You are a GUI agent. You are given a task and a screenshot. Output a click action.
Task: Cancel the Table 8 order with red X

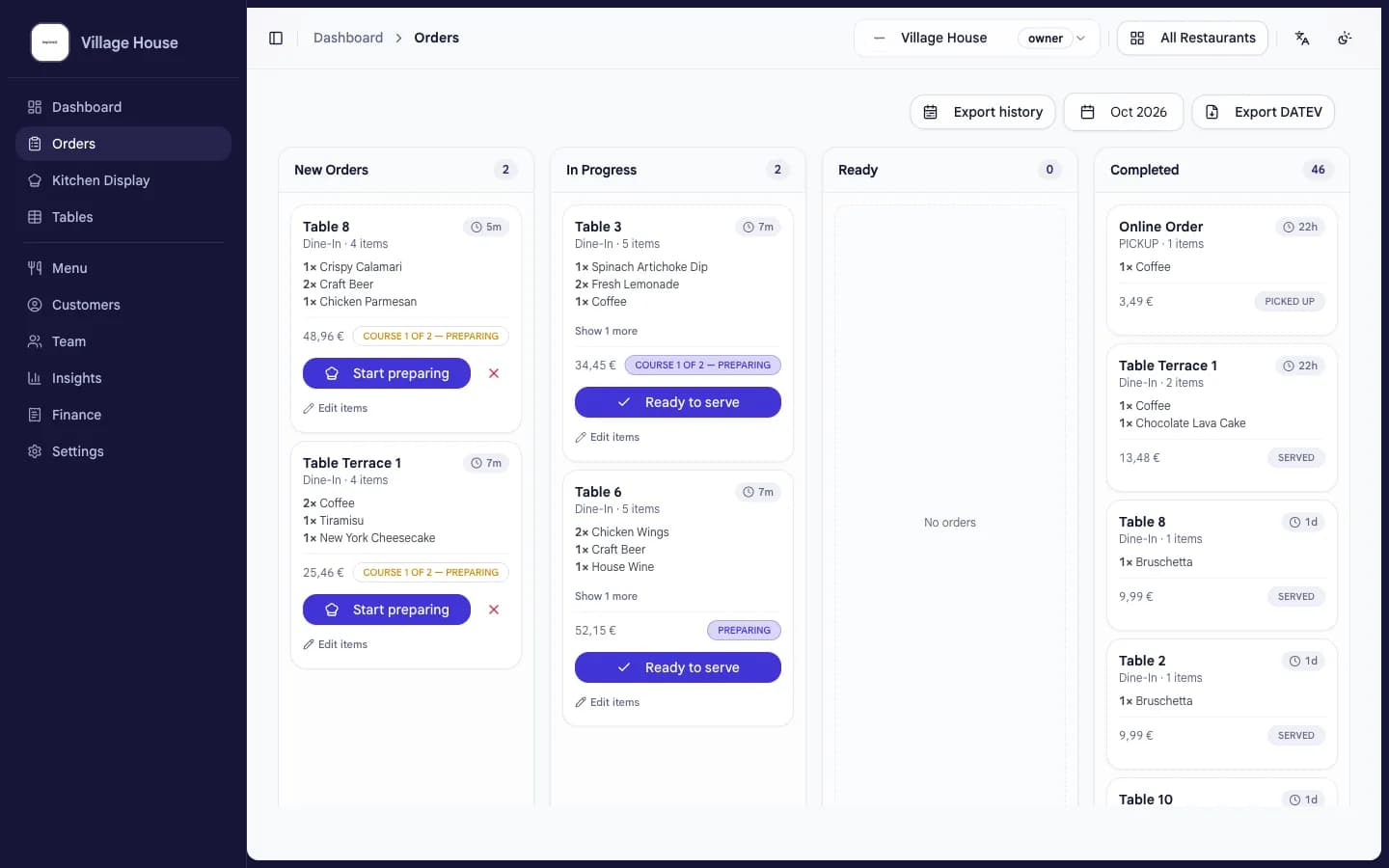pos(494,373)
